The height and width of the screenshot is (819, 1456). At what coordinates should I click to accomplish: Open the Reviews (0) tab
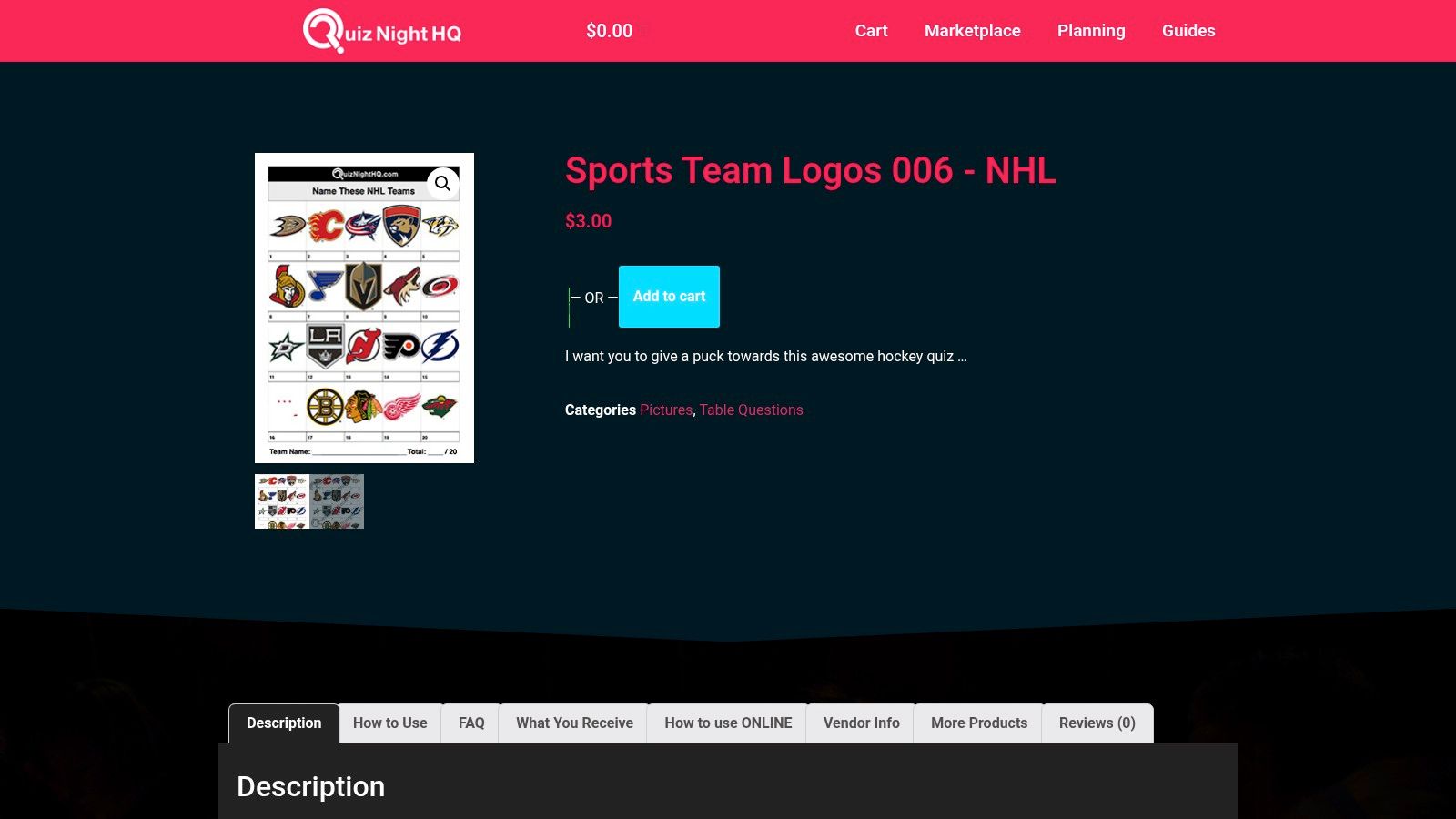click(x=1097, y=723)
